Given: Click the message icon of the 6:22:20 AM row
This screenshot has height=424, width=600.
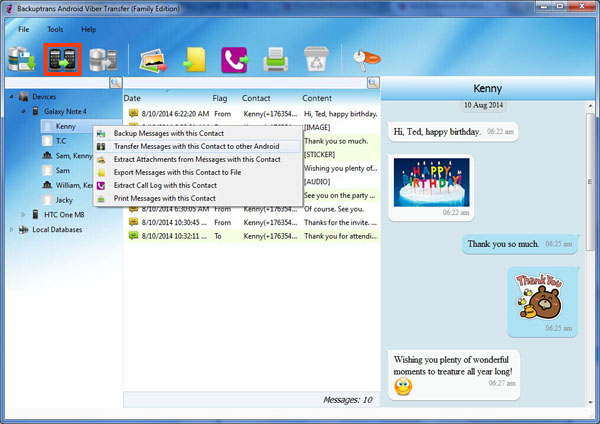Looking at the screenshot, I should click(133, 113).
